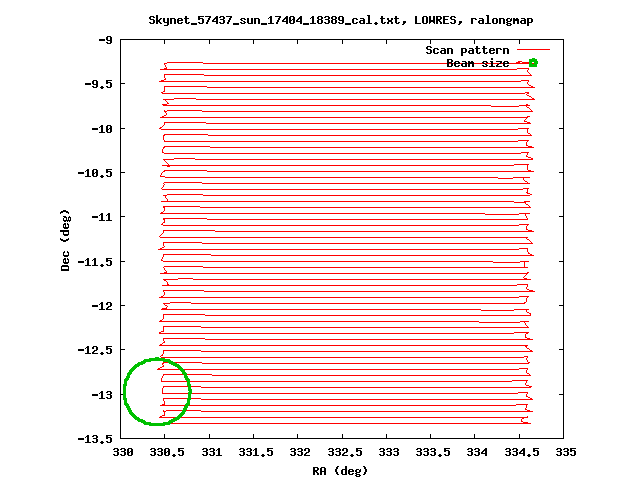This screenshot has height=480, width=640.
Task: Click the 334 RA tick label
Action: pyautogui.click(x=477, y=452)
